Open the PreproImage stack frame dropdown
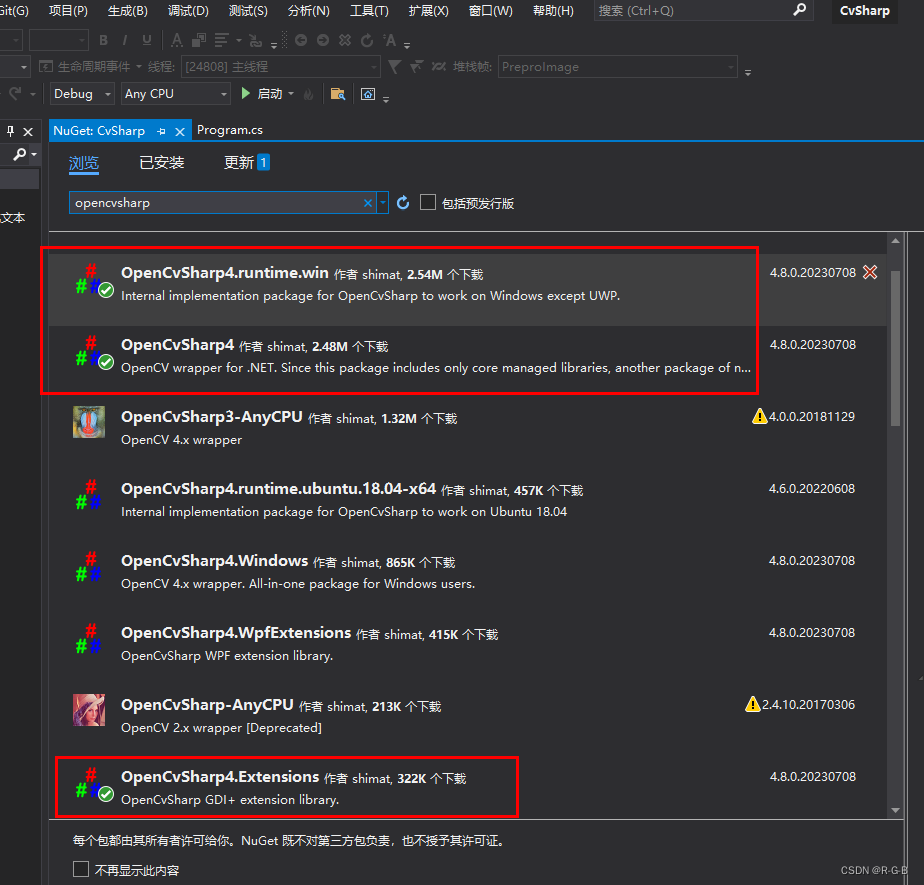The width and height of the screenshot is (924, 885). point(618,67)
